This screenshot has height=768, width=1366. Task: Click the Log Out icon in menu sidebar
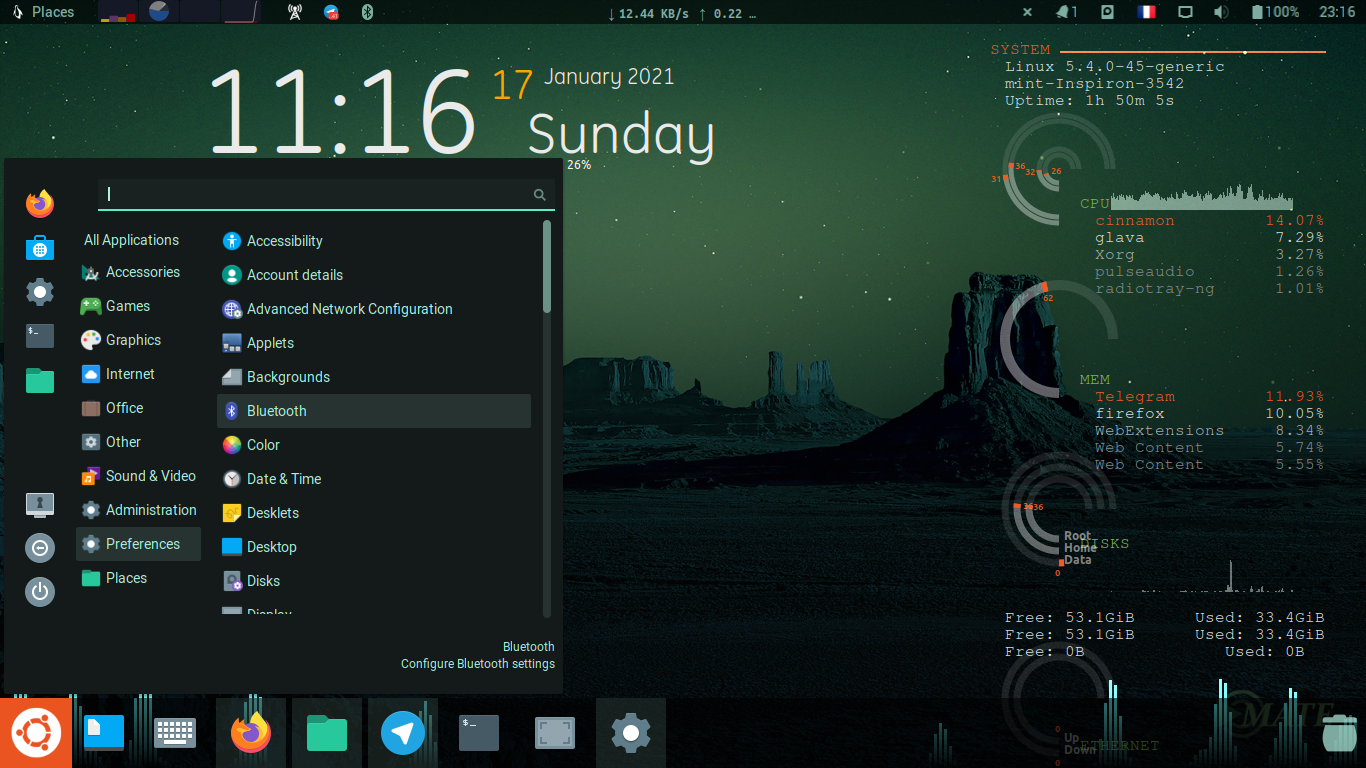point(40,548)
